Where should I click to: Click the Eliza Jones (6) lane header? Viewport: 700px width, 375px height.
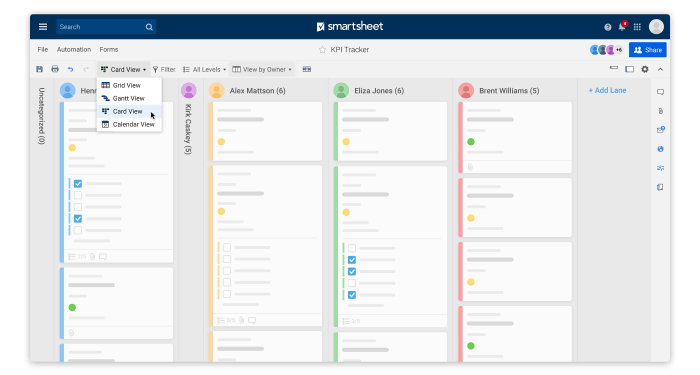point(379,91)
